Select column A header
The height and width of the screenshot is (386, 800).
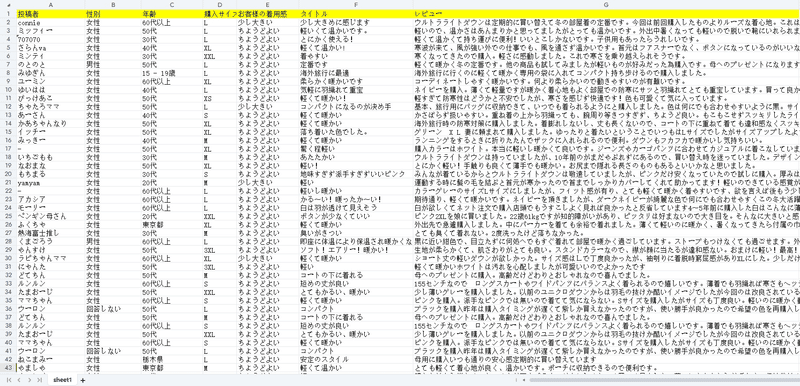pyautogui.click(x=51, y=4)
